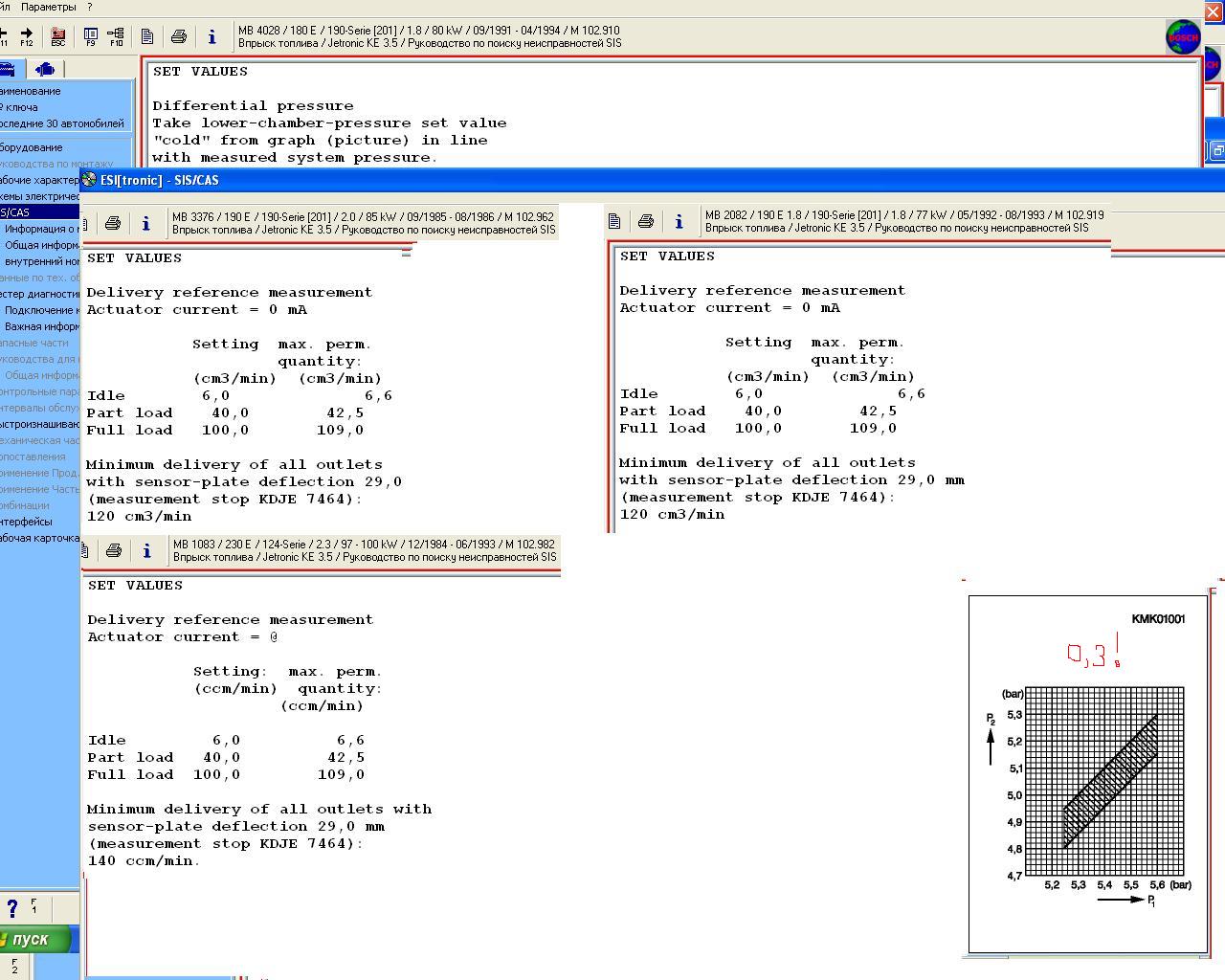Click the KMK01001 pressure graph image

(x=1088, y=773)
